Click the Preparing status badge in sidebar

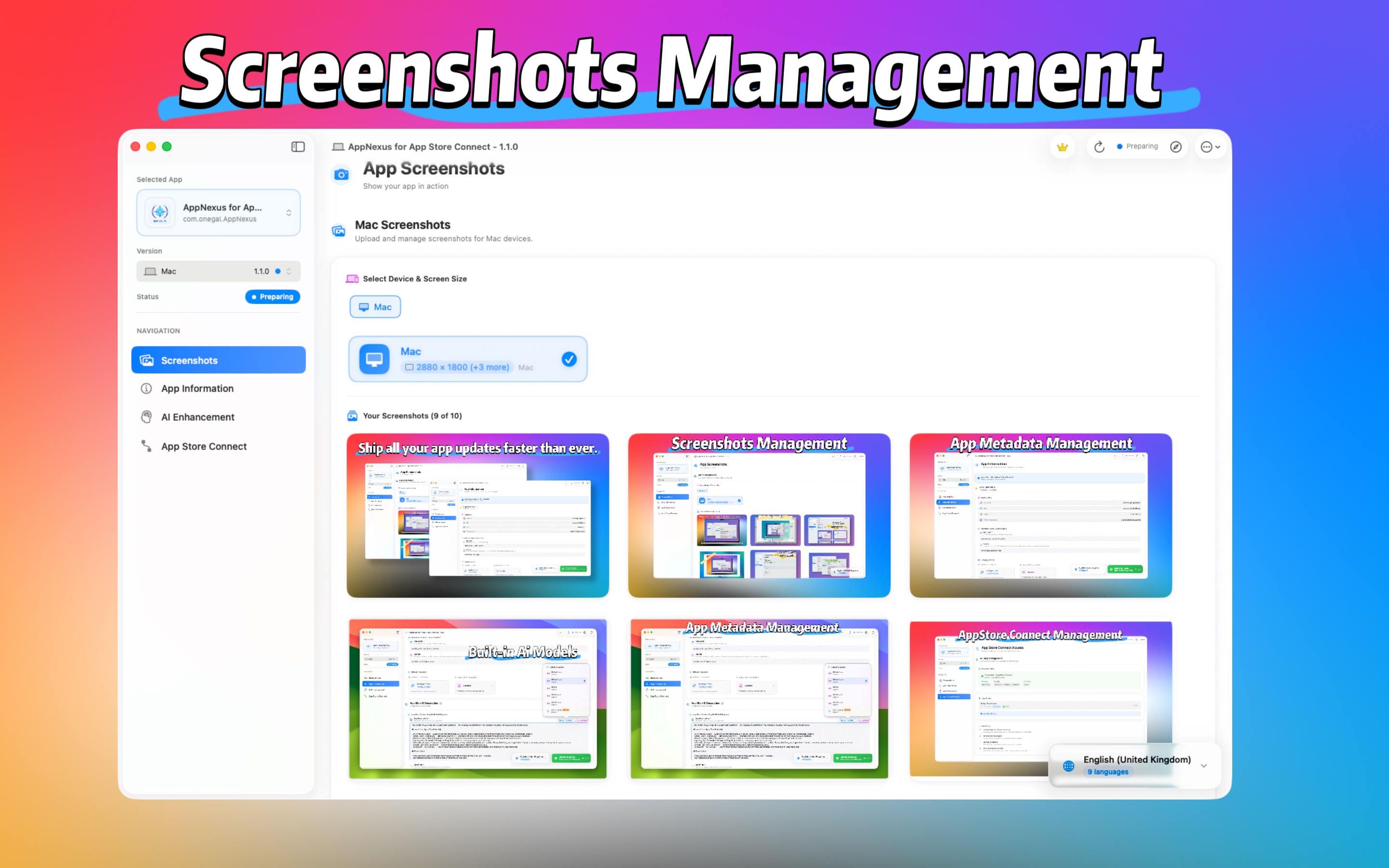point(272,297)
